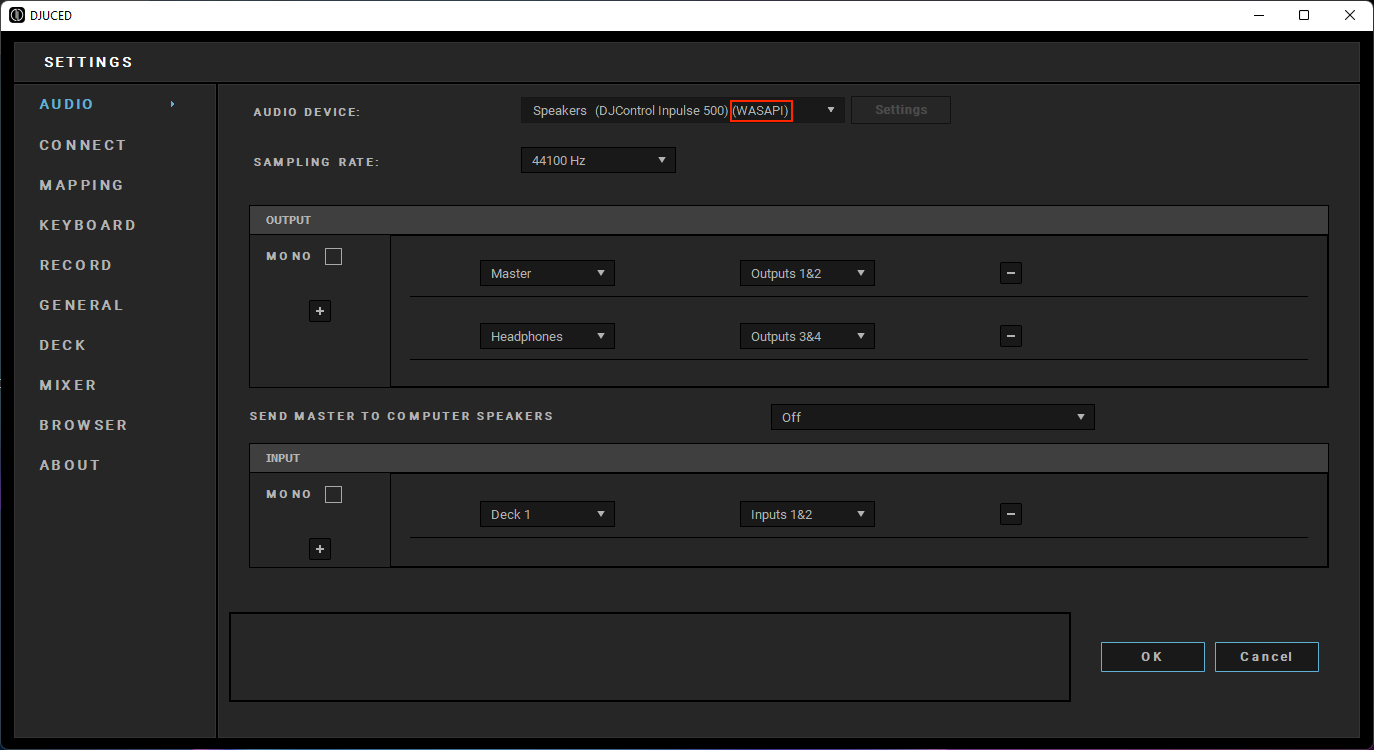
Task: Enable Mono checkbox in Output section
Action: pyautogui.click(x=334, y=257)
